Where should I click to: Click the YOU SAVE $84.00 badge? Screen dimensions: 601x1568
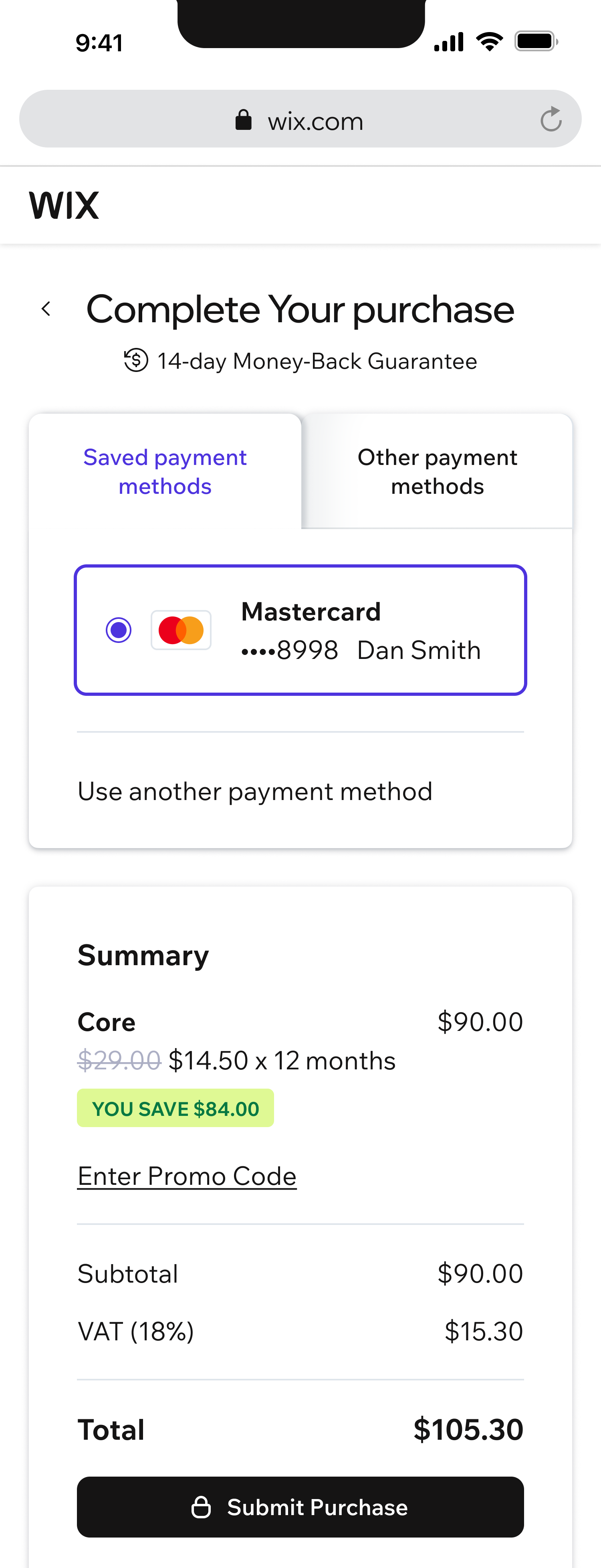point(175,1108)
